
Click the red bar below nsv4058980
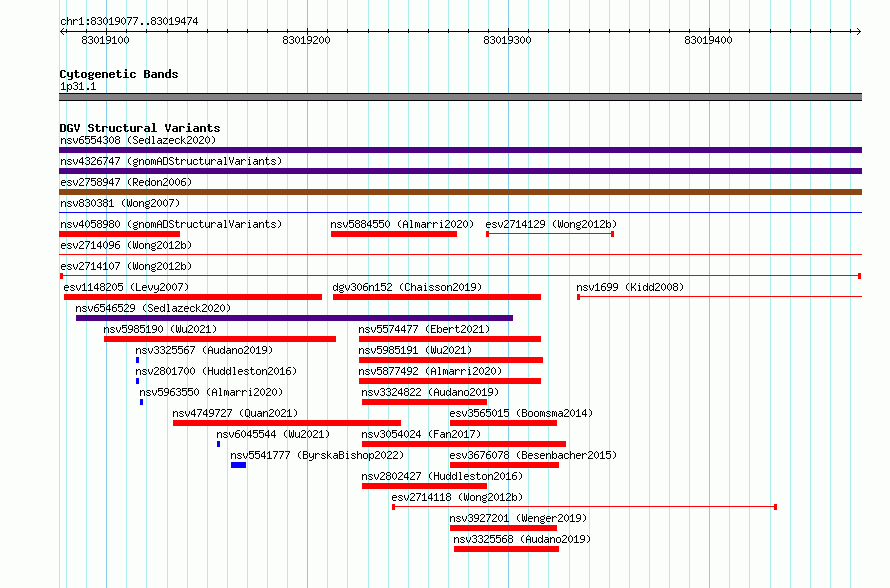point(119,234)
